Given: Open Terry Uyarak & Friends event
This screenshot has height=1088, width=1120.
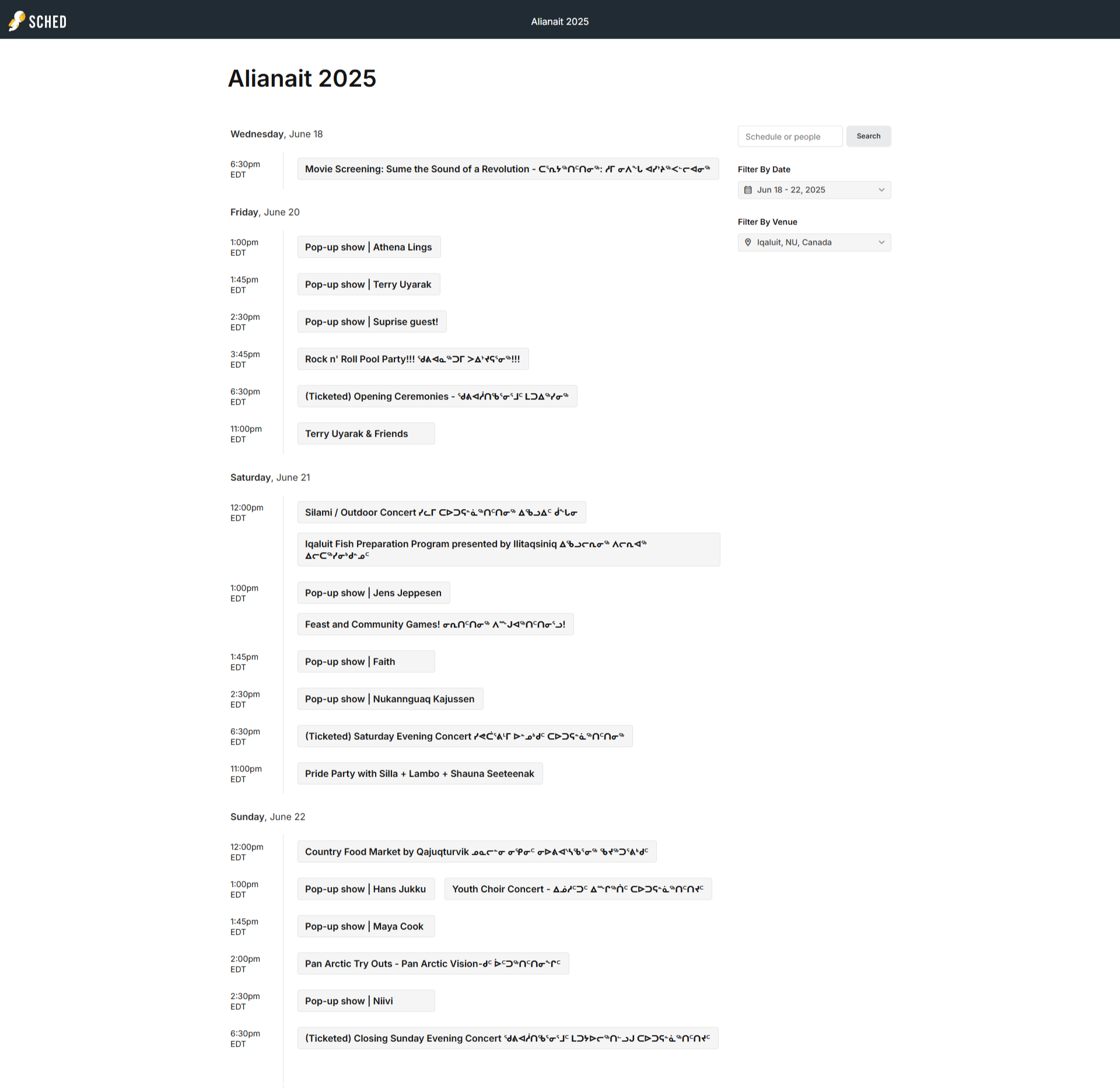Looking at the screenshot, I should pyautogui.click(x=366, y=433).
